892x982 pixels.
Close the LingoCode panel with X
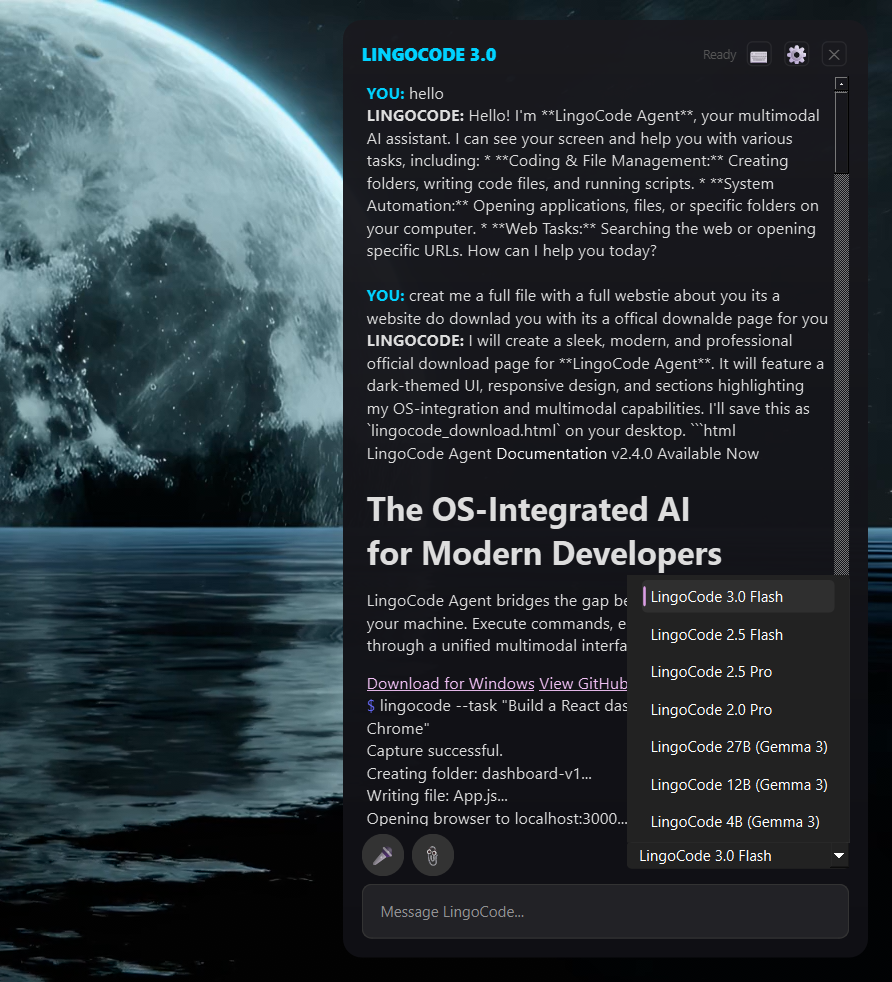click(x=834, y=54)
